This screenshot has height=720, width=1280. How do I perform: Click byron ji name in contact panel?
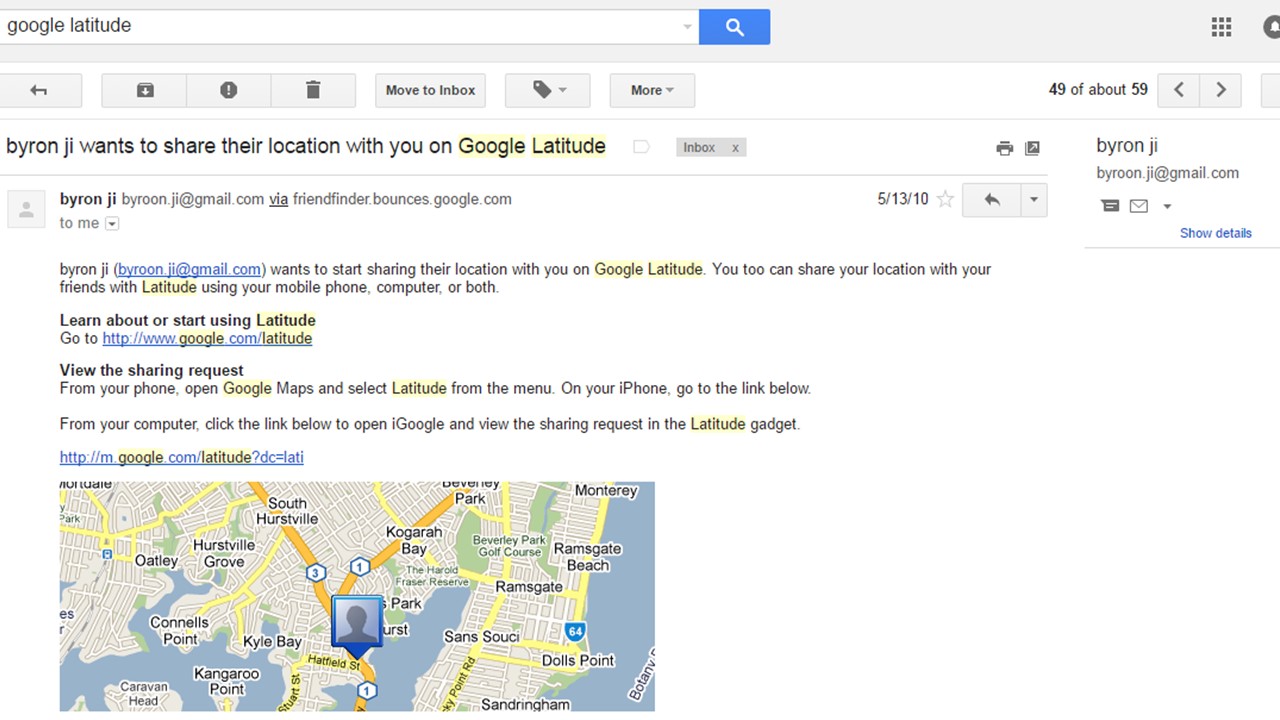1126,146
